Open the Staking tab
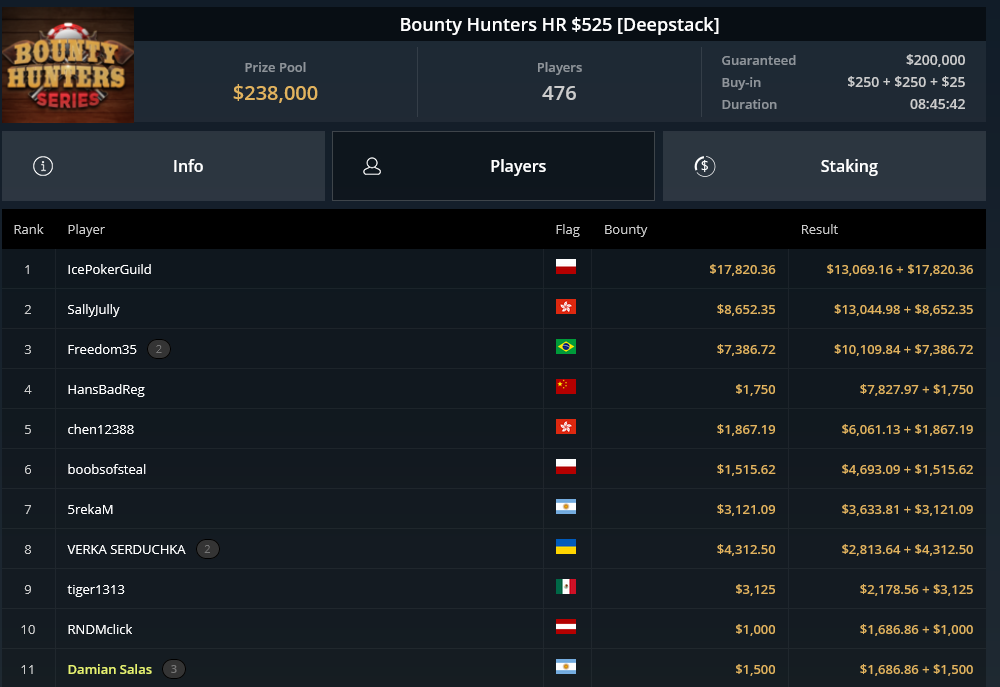This screenshot has width=1000, height=687. (824, 166)
